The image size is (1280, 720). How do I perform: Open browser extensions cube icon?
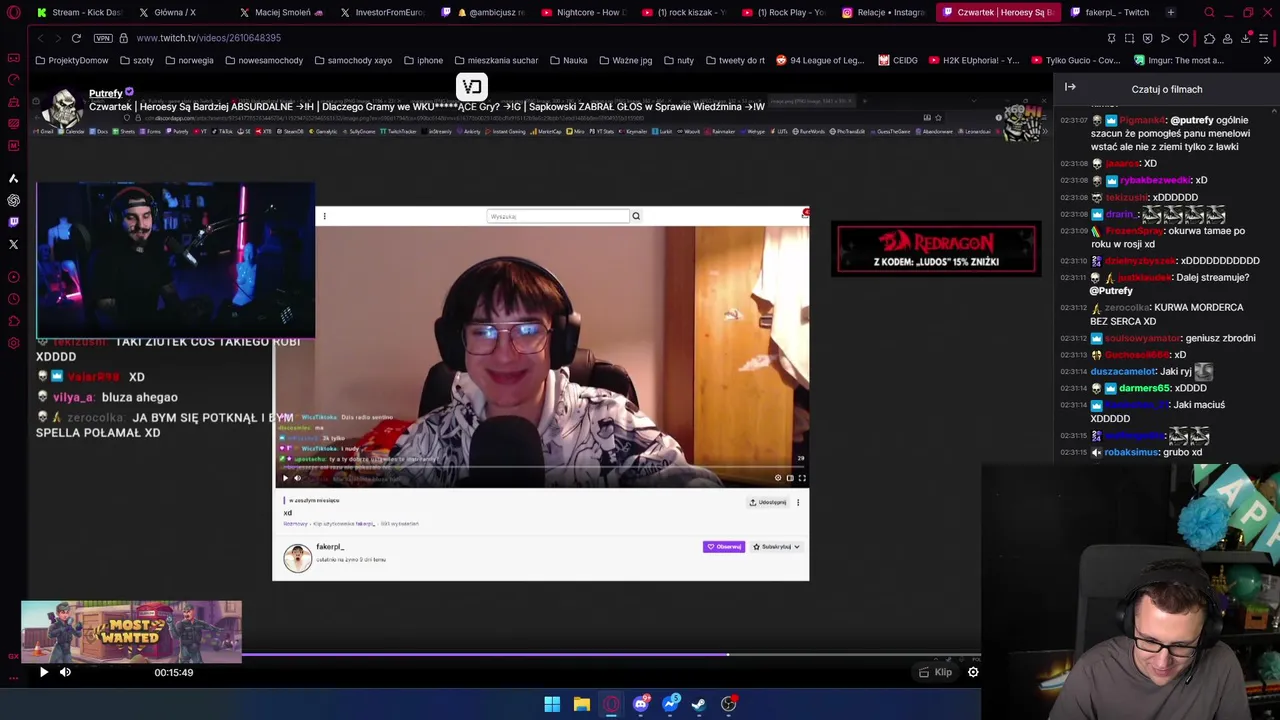[x=1209, y=38]
